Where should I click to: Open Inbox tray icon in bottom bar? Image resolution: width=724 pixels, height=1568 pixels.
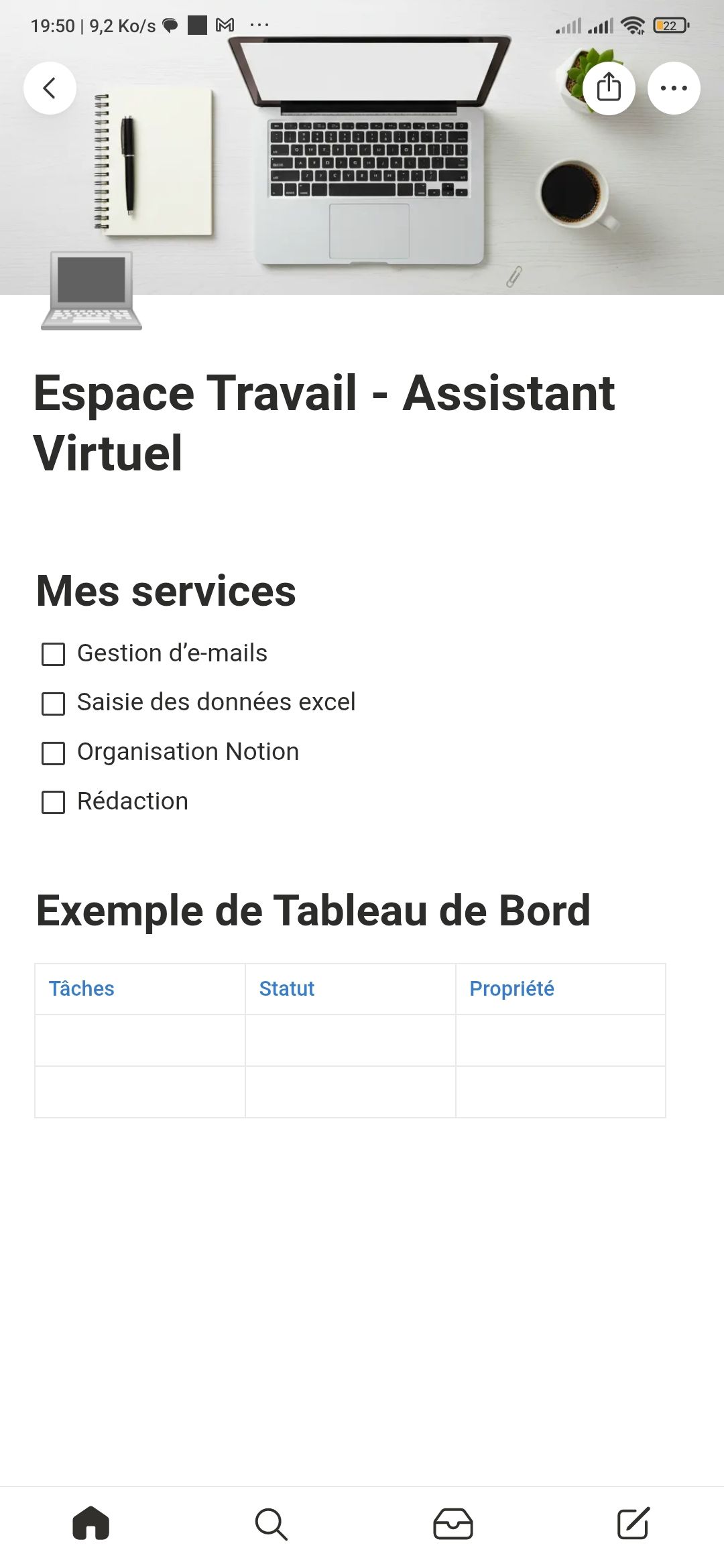click(453, 1524)
